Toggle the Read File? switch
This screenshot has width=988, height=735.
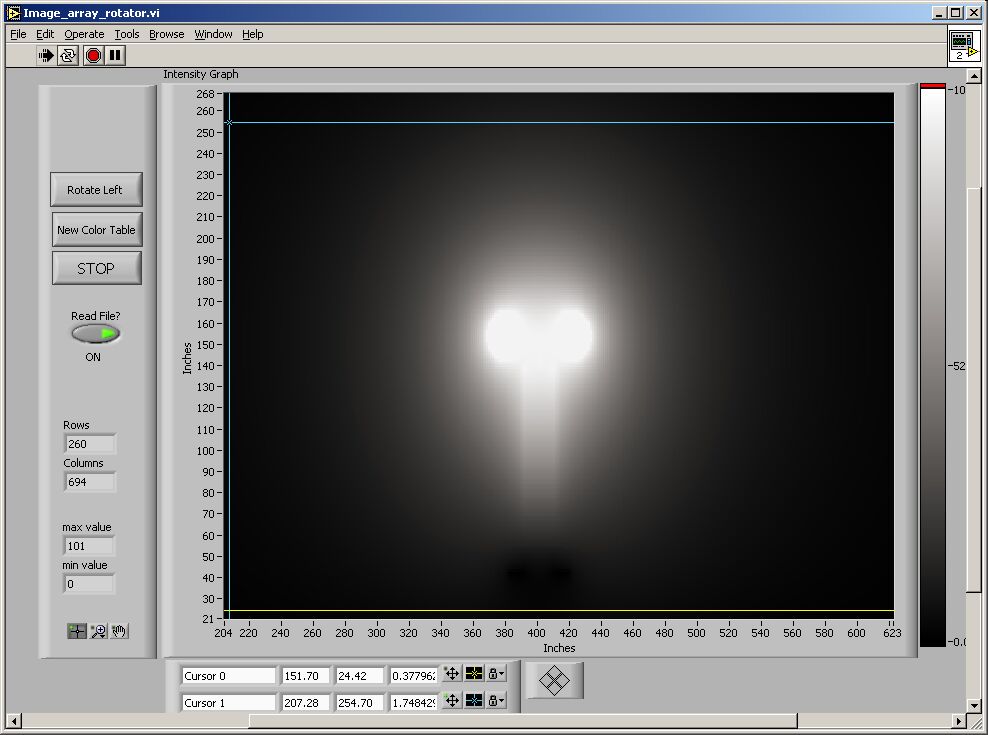pos(96,334)
